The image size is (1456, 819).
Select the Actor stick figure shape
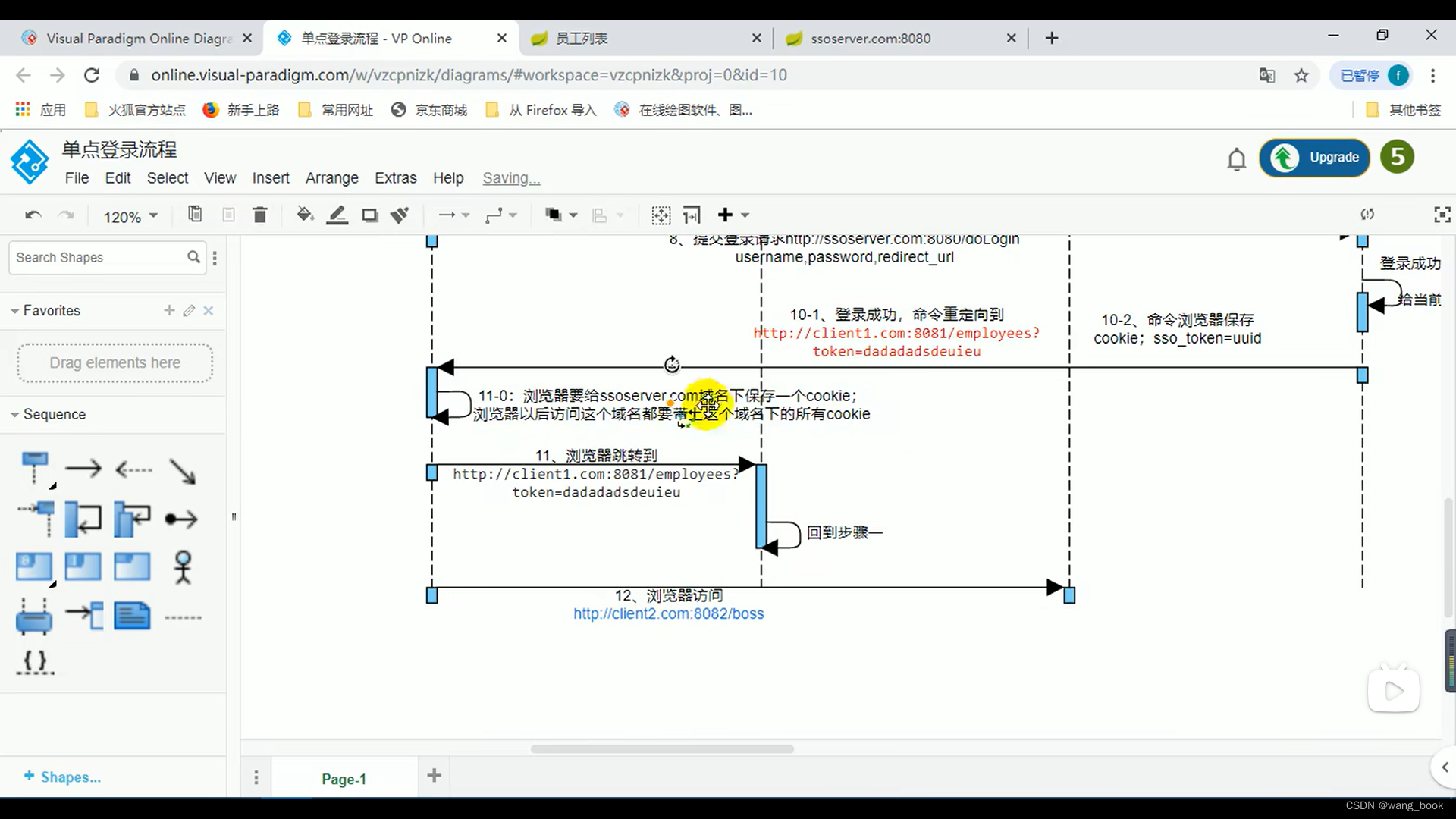(183, 567)
